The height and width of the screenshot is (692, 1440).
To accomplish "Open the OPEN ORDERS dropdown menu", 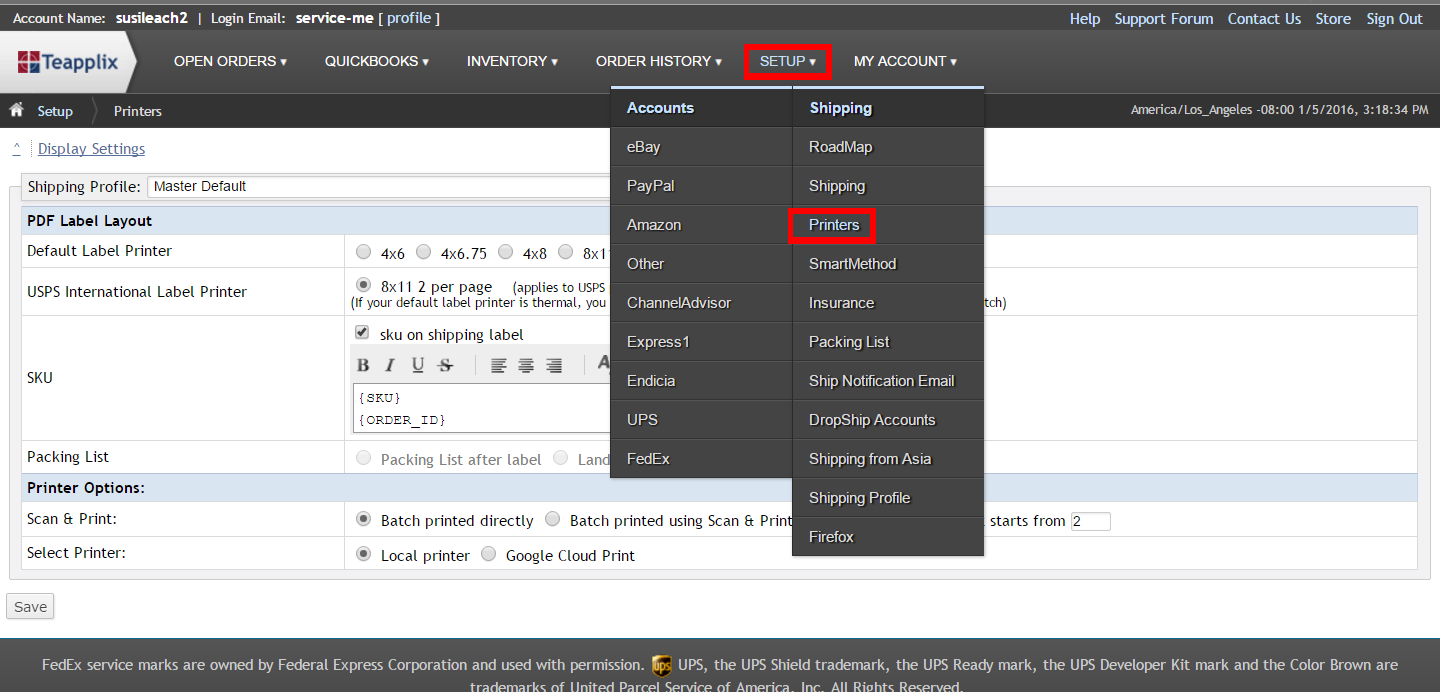I will [x=230, y=62].
